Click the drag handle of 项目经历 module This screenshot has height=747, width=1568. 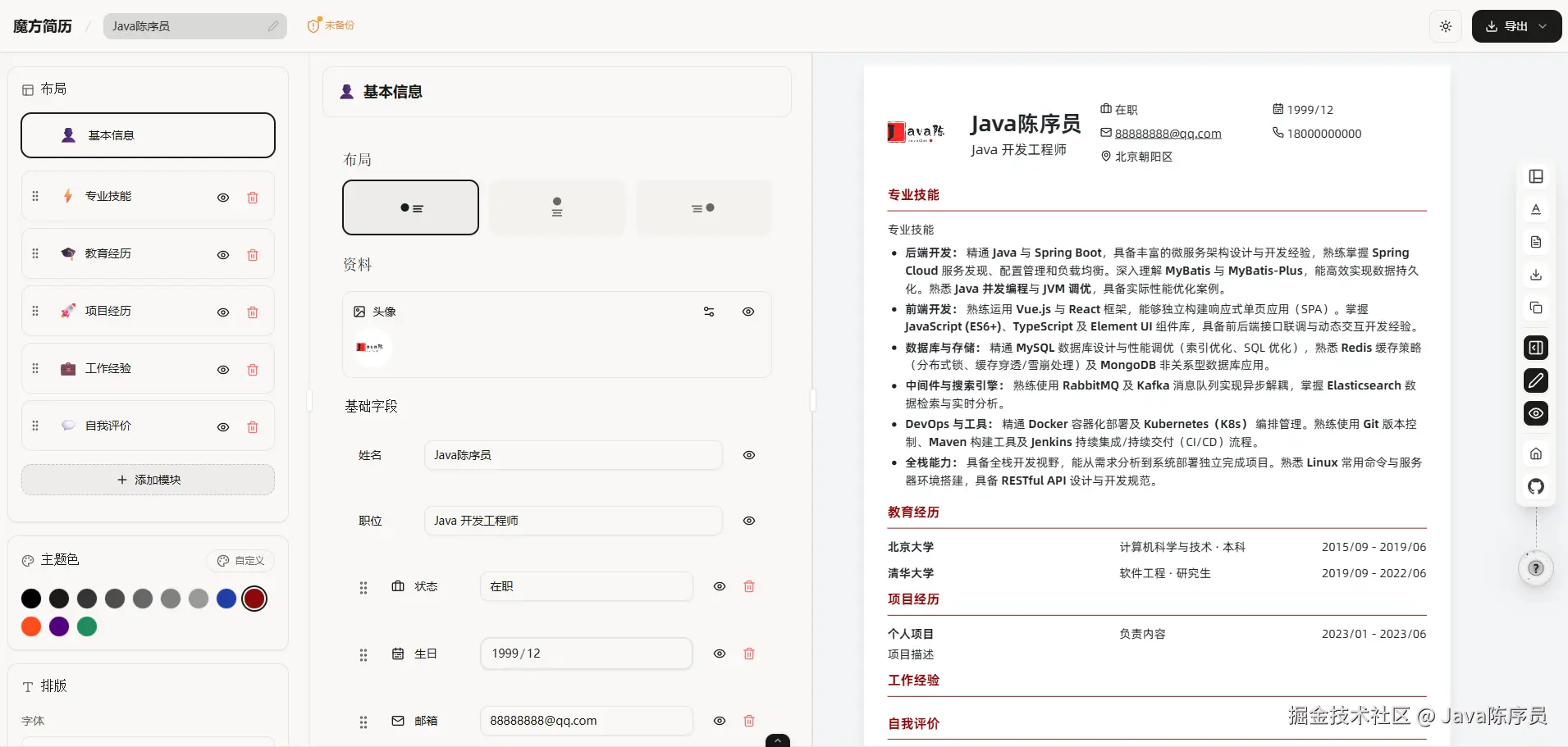pos(35,311)
